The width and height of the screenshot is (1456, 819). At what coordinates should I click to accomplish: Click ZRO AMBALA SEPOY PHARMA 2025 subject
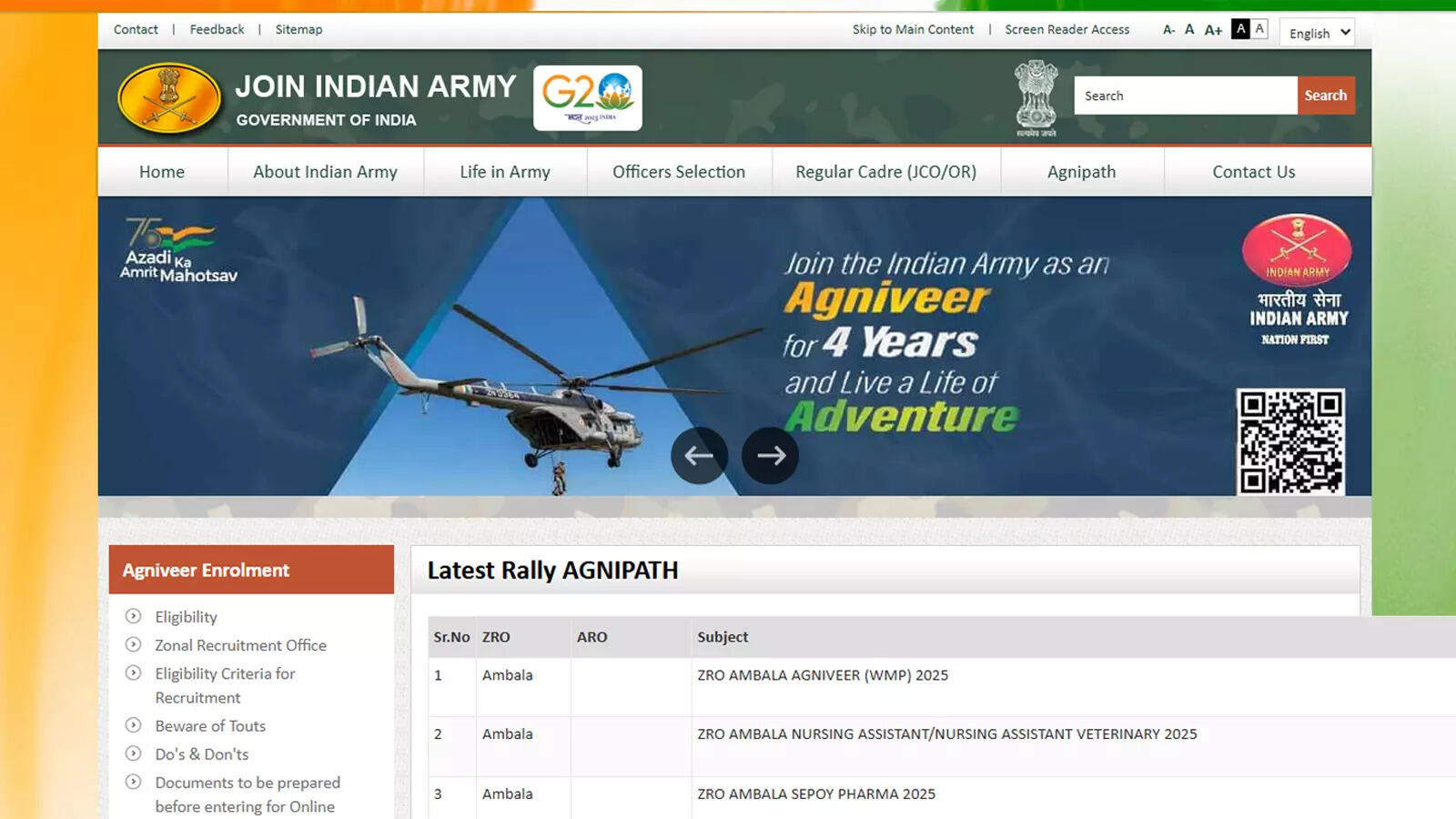click(x=816, y=794)
